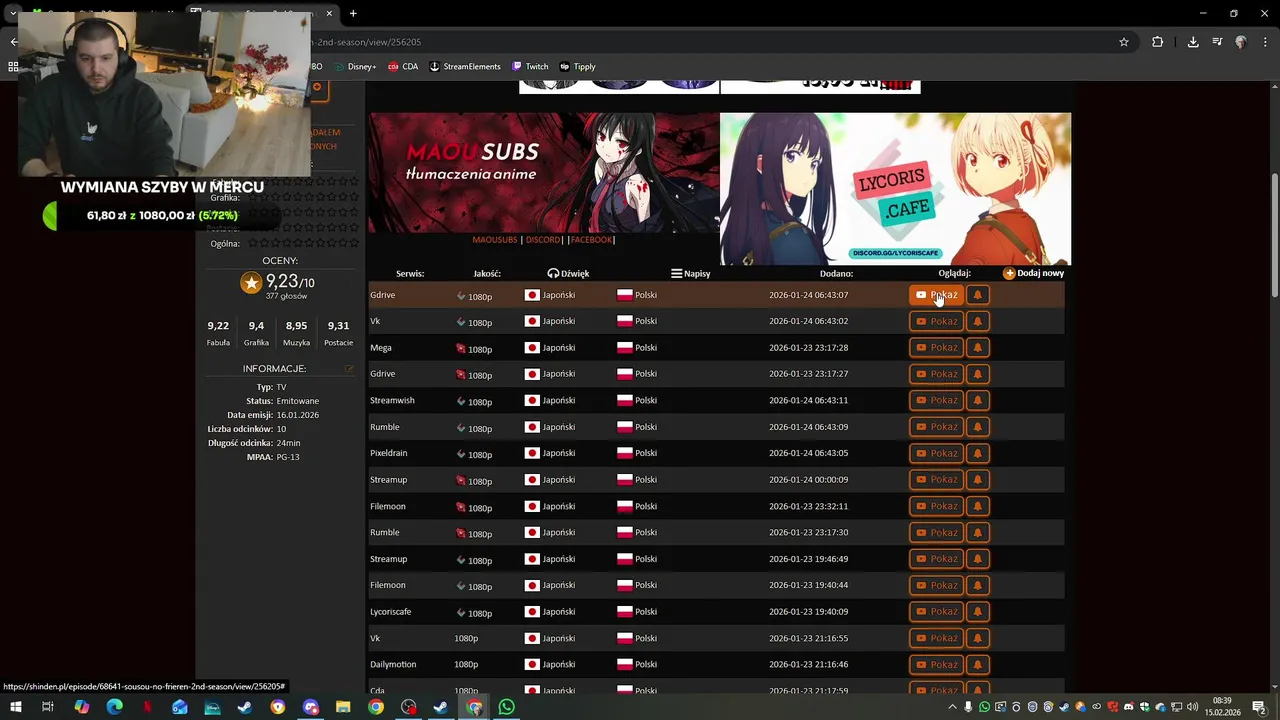Click the 377 głosów vote count

point(286,296)
